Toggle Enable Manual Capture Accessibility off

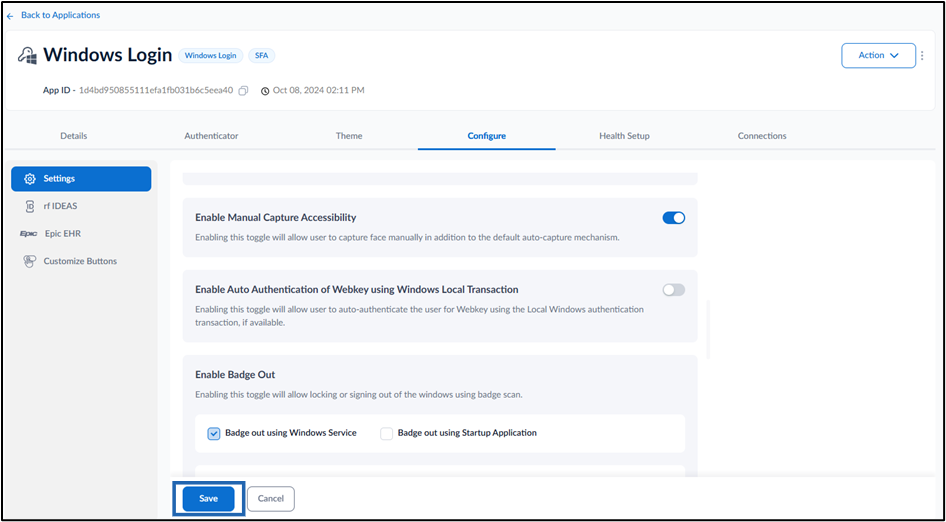click(x=674, y=218)
